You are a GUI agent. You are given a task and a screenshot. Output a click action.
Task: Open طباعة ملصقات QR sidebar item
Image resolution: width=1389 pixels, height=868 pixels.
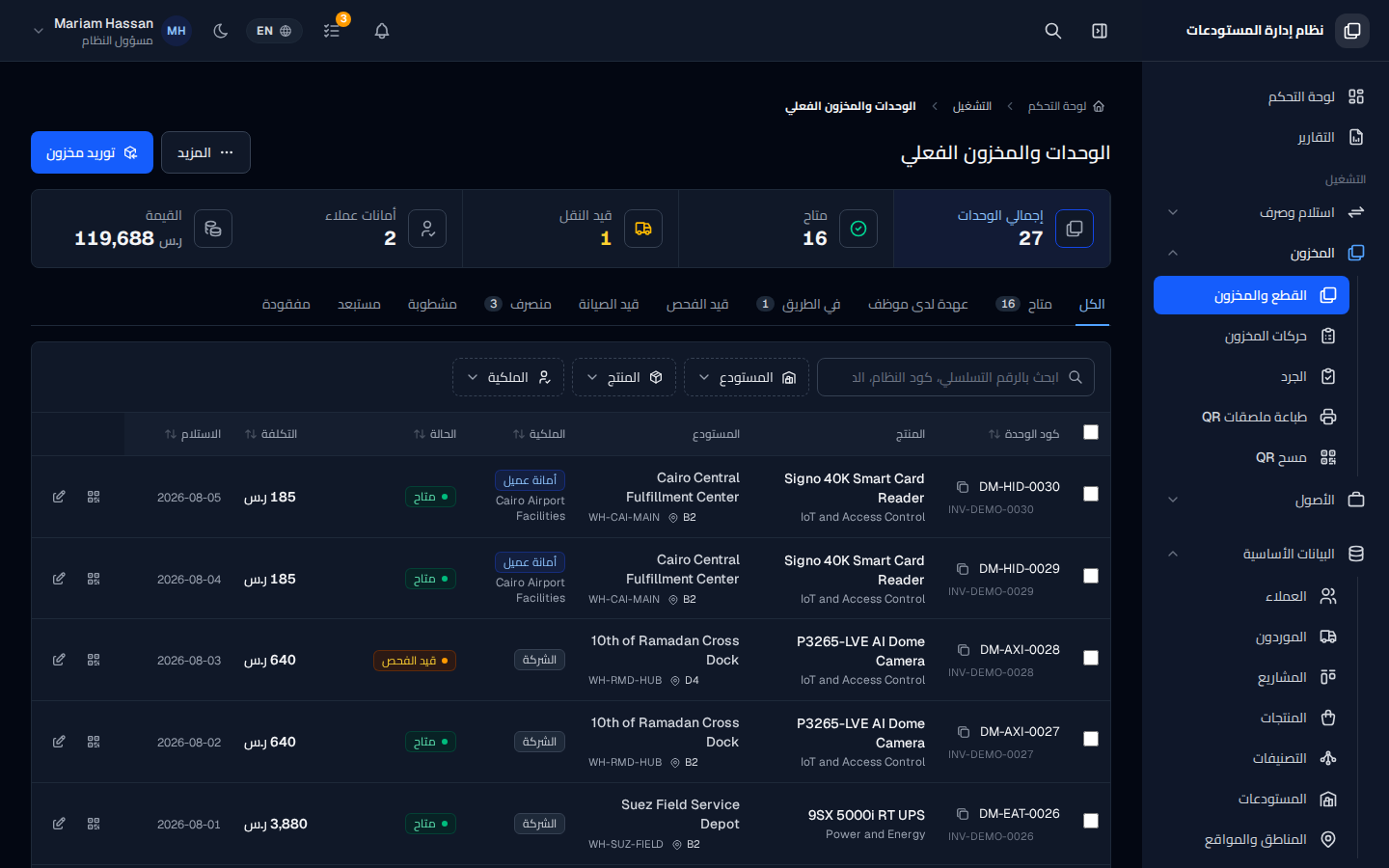coord(1252,417)
